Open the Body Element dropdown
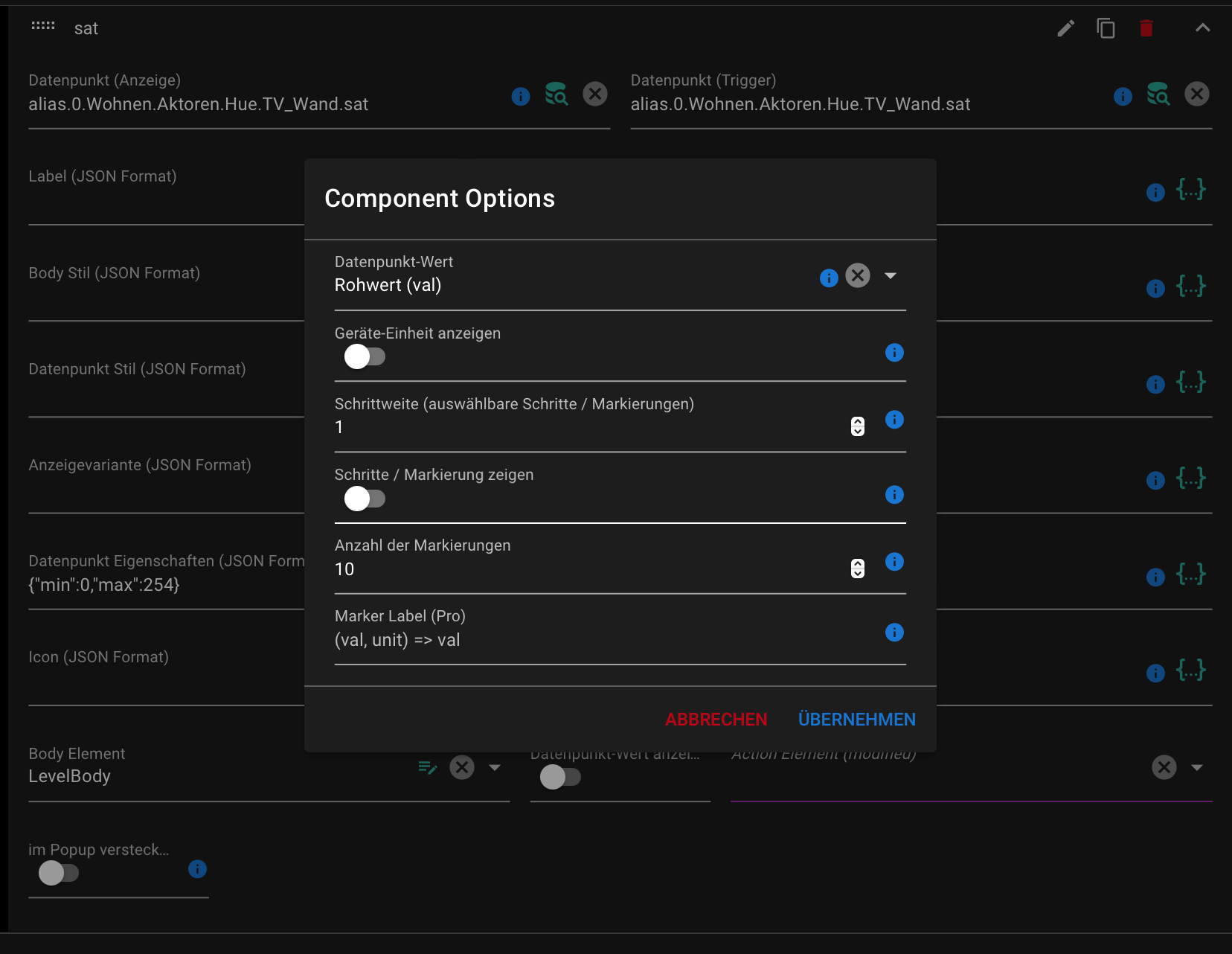 coord(495,767)
